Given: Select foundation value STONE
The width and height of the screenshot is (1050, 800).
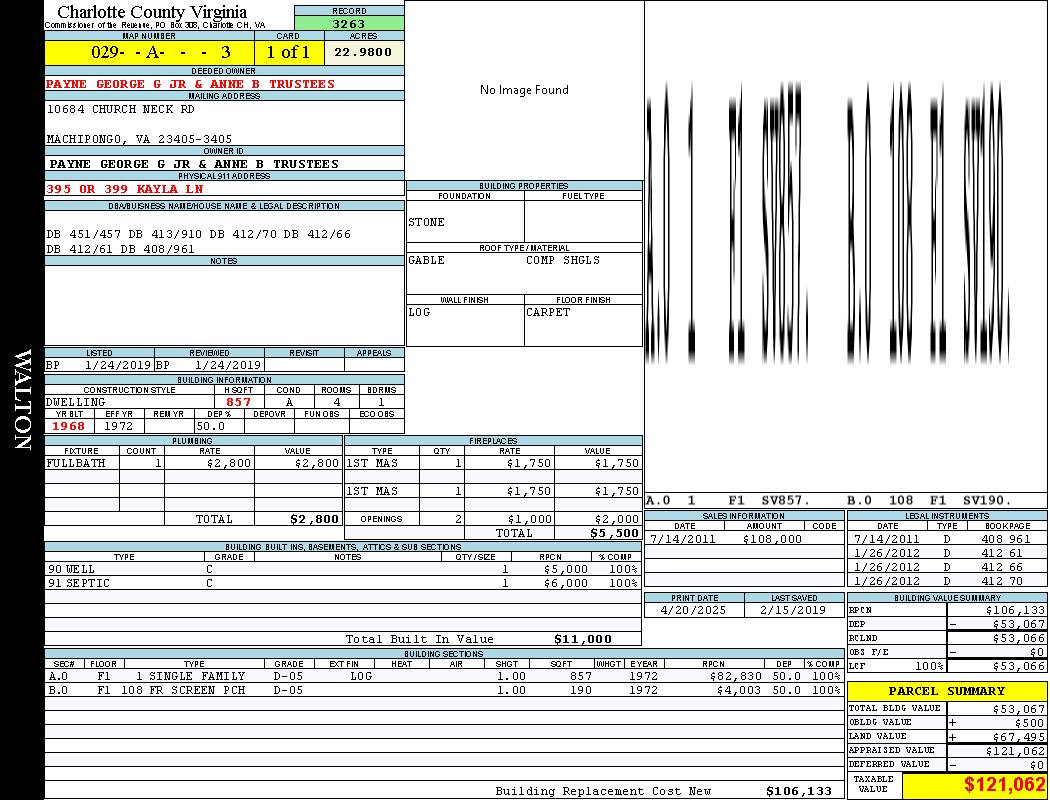Looking at the screenshot, I should 426,222.
